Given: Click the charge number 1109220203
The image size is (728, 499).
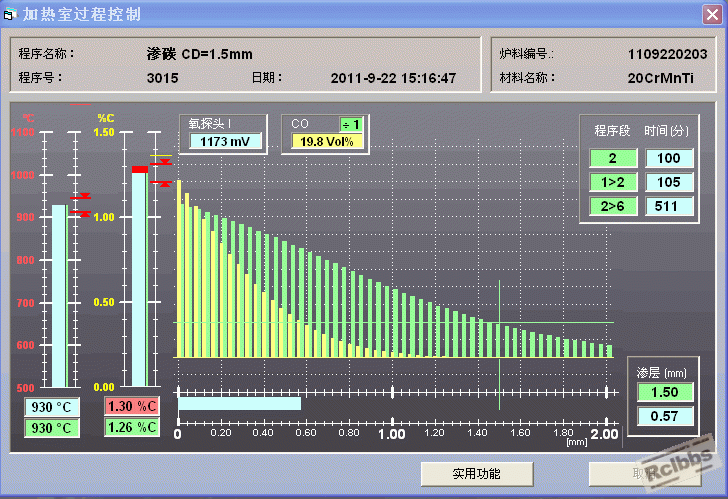Looking at the screenshot, I should tap(667, 54).
